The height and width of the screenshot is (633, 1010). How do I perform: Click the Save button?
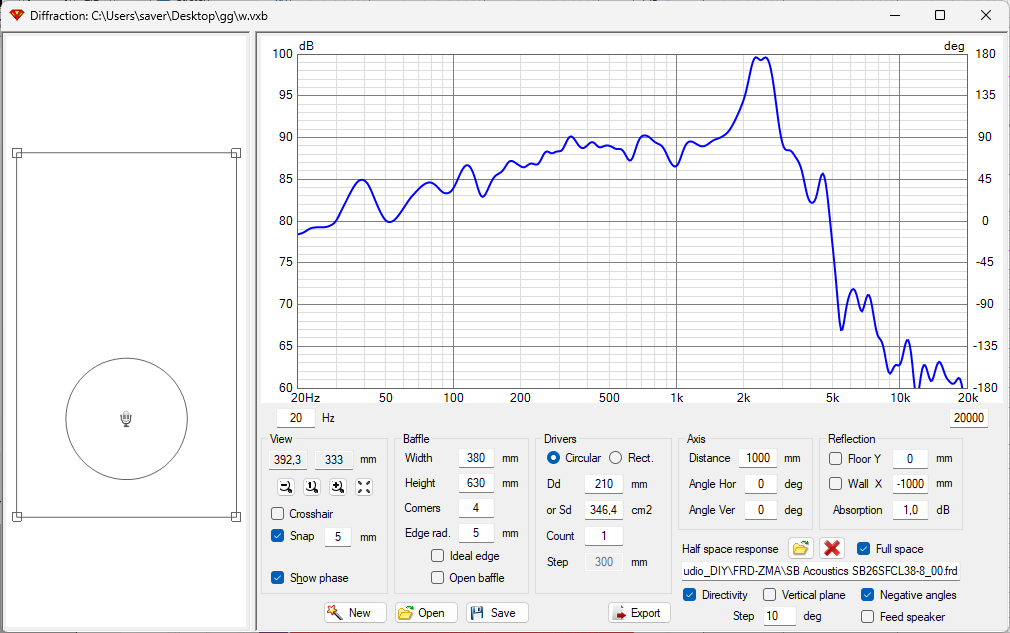pyautogui.click(x=497, y=612)
